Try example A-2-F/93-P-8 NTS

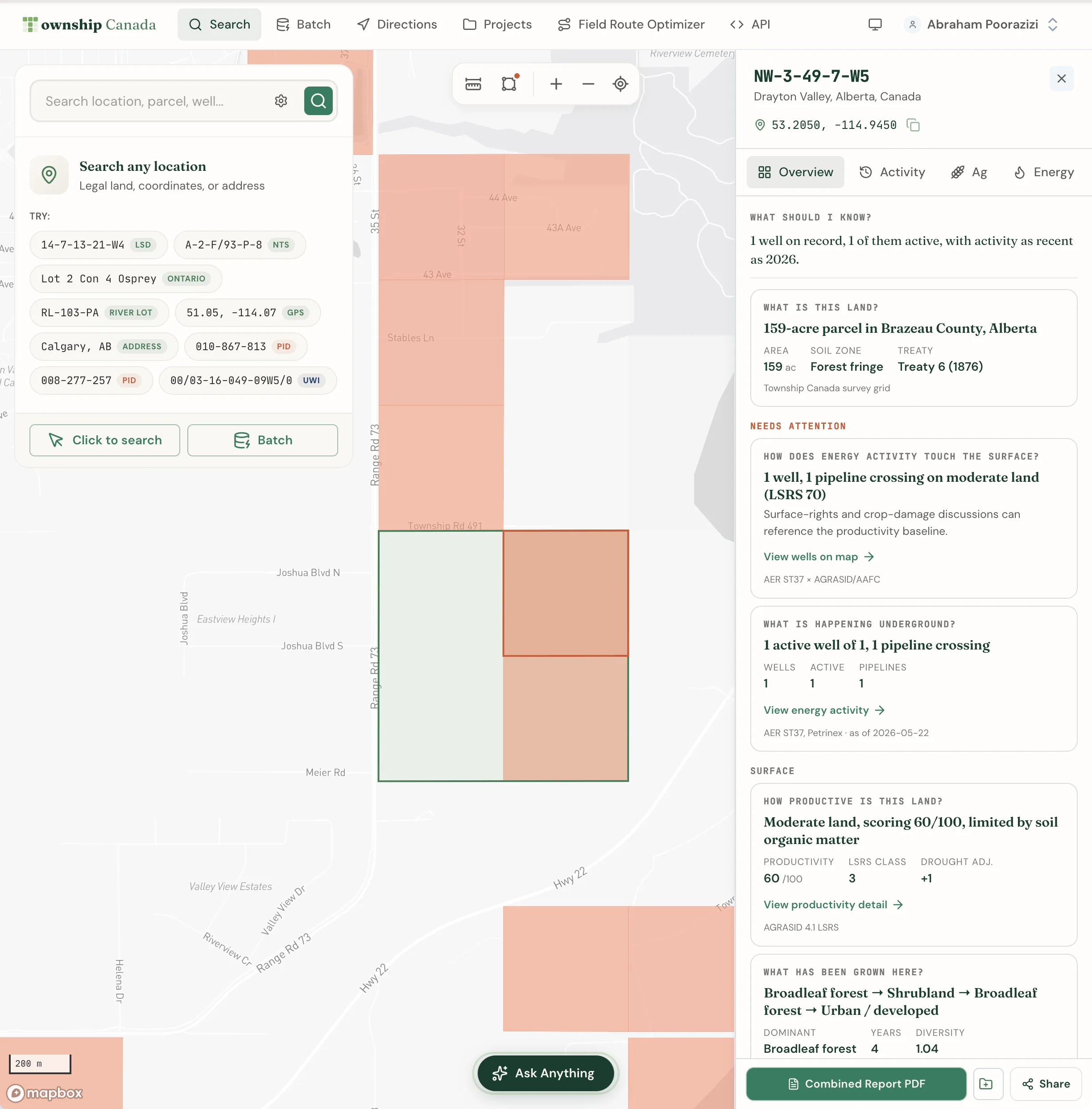coord(240,245)
